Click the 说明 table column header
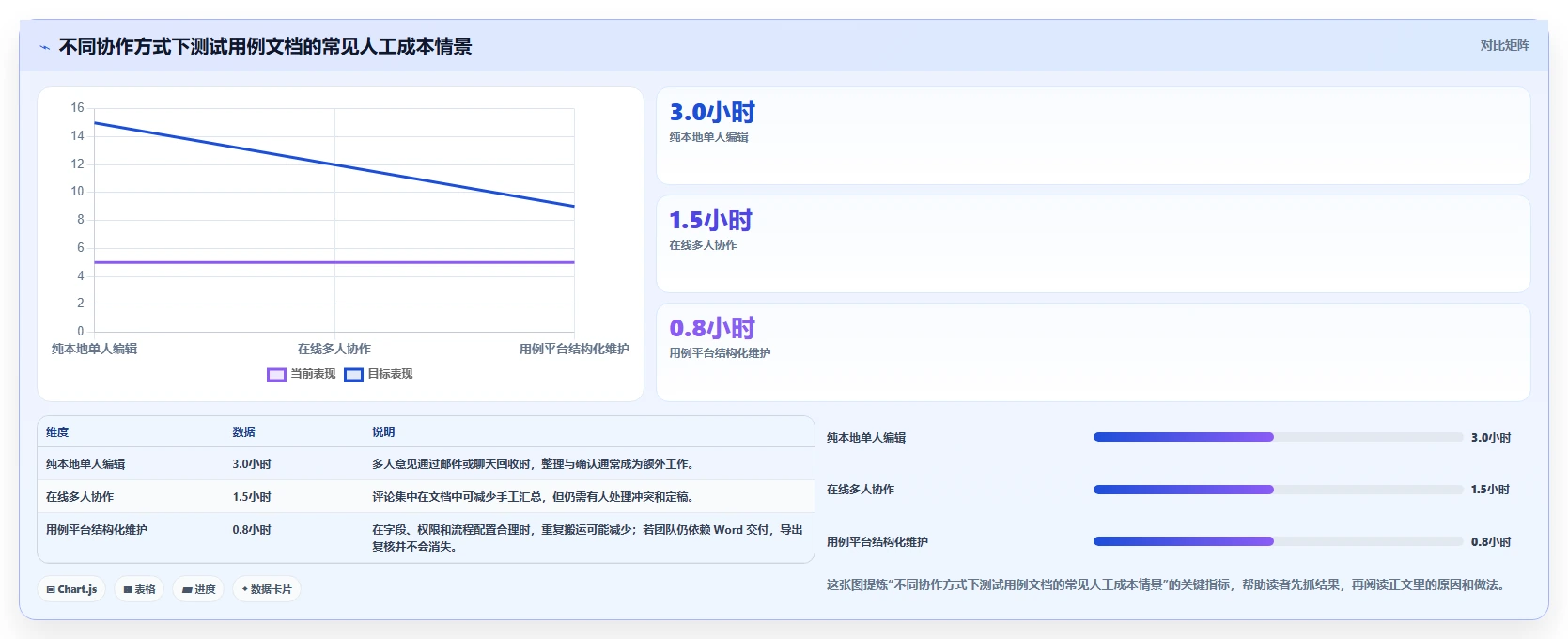Screen dimensions: 1568x639 (383, 432)
